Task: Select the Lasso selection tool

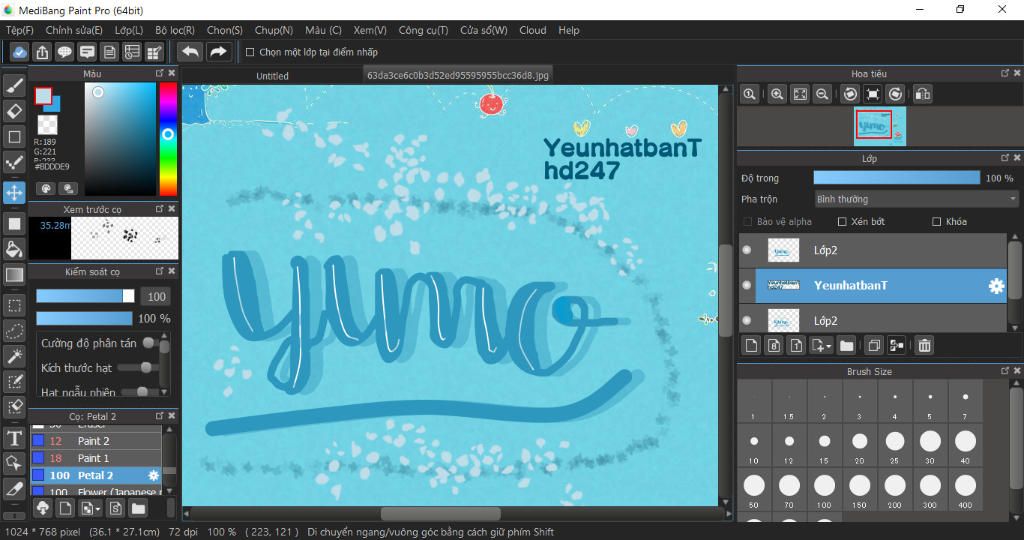Action: [14, 331]
